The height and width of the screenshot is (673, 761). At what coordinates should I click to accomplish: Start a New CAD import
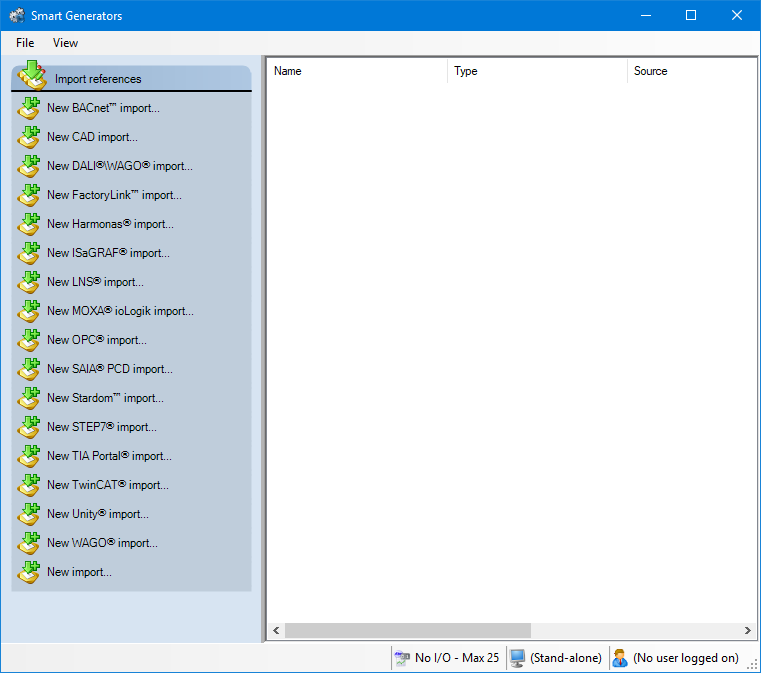pyautogui.click(x=92, y=137)
